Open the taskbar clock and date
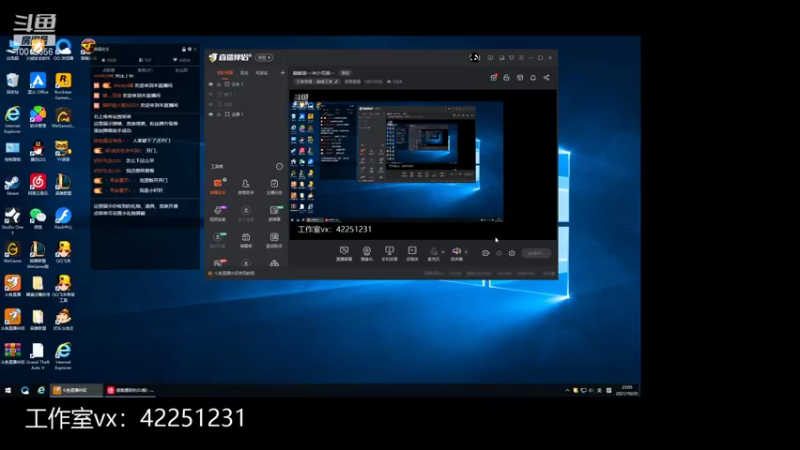 coord(627,390)
